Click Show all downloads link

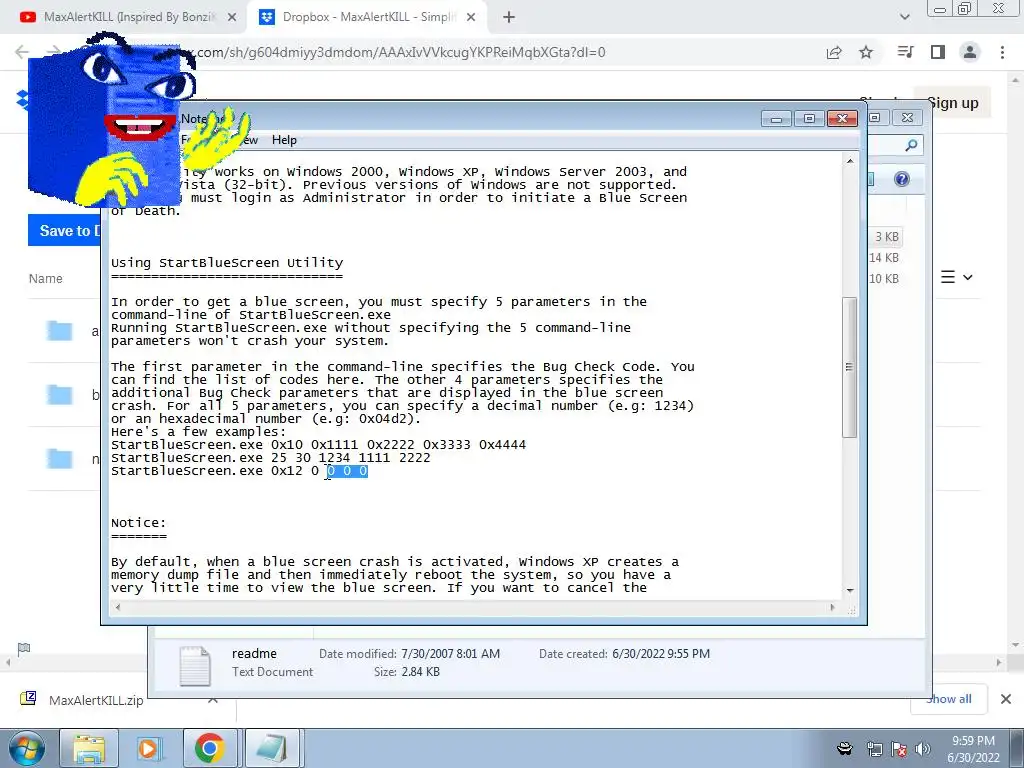pos(949,699)
